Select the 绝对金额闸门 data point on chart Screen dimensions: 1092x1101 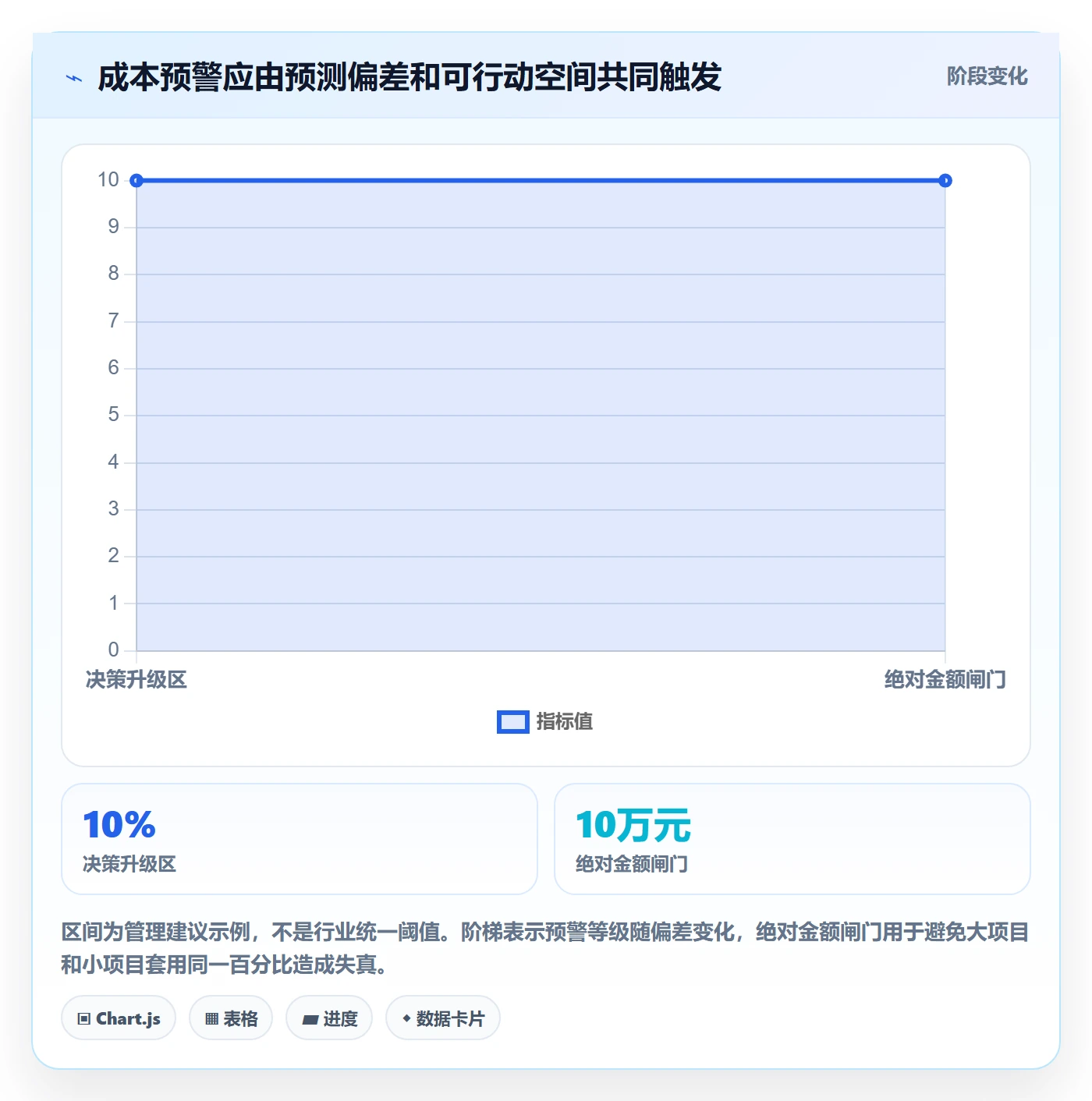click(x=945, y=181)
